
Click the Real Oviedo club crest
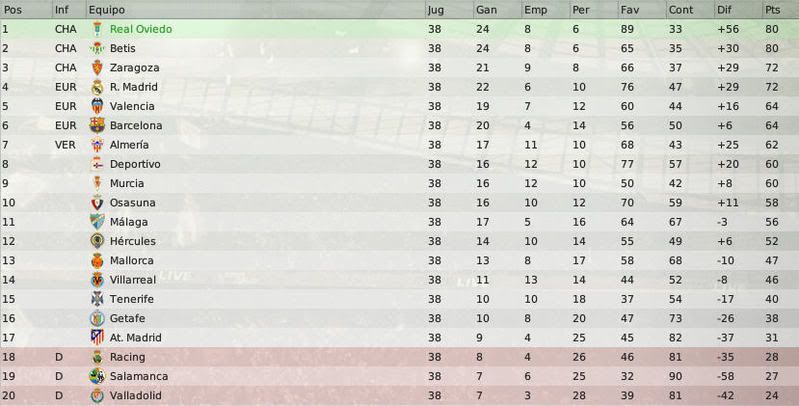(97, 29)
